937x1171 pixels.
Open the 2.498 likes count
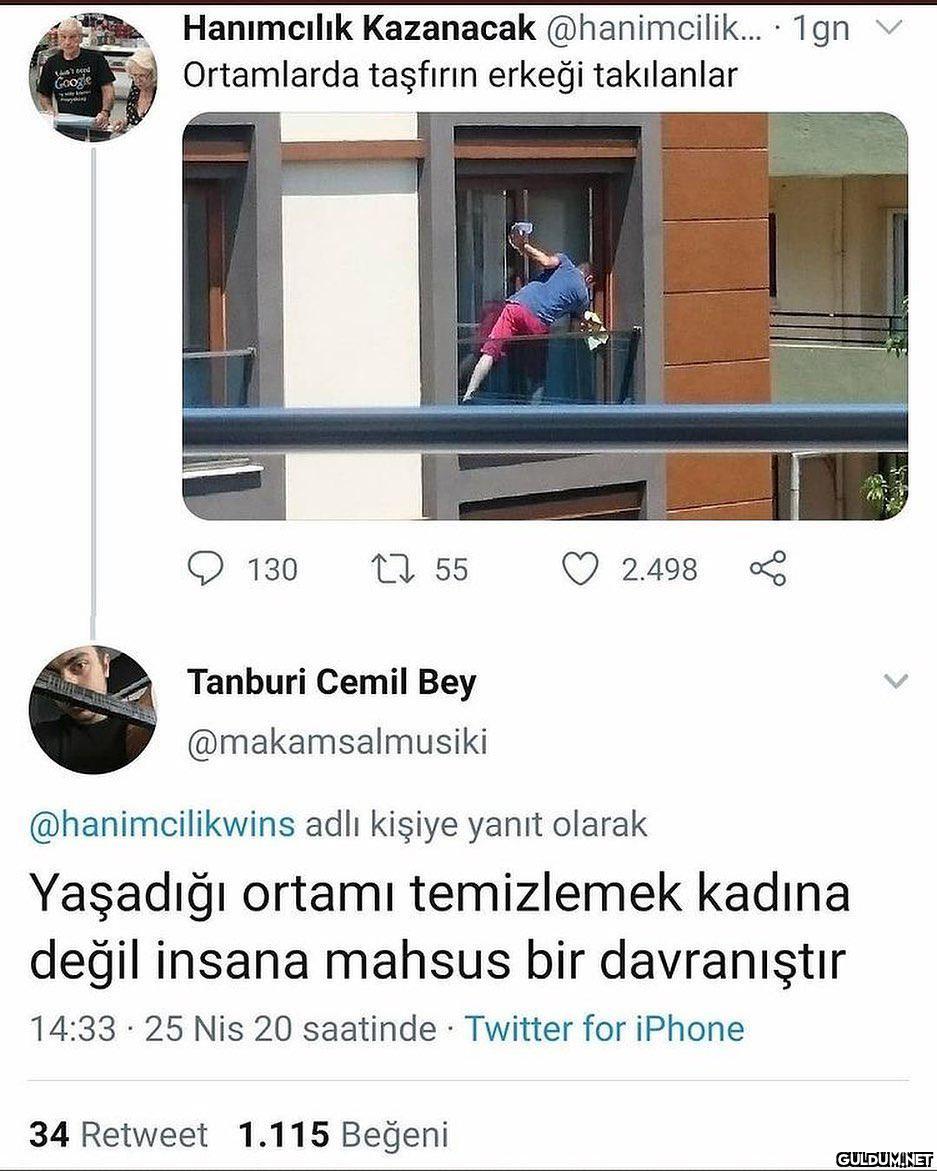660,570
